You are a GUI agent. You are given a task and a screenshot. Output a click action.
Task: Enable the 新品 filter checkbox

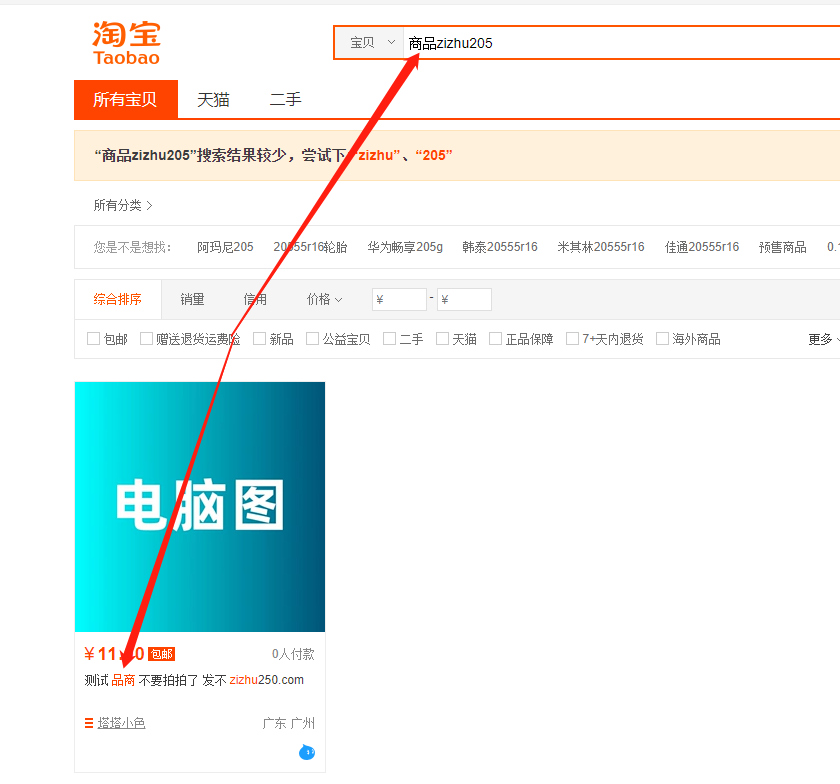tap(260, 339)
